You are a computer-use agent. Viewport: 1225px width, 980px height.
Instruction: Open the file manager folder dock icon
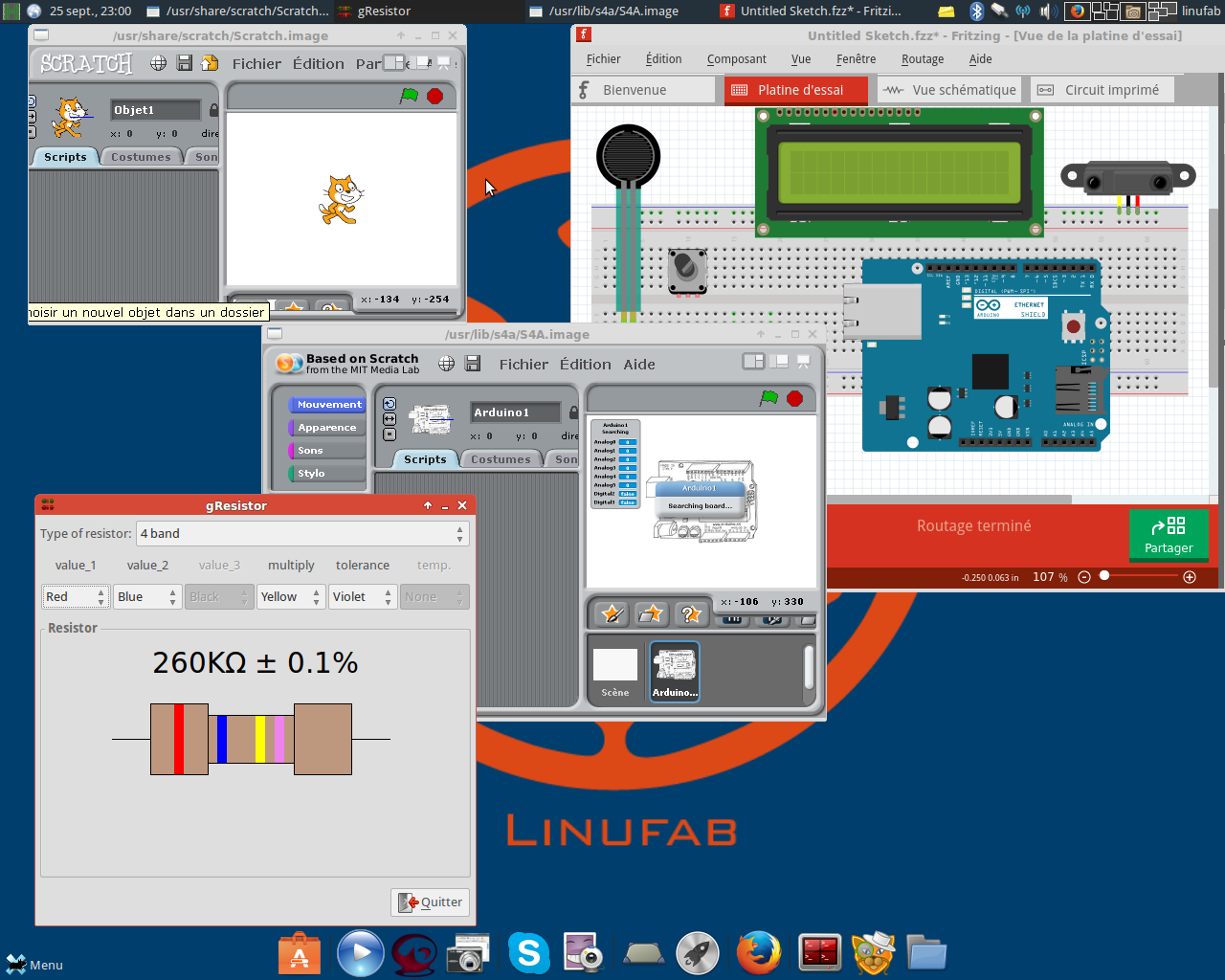point(926,954)
